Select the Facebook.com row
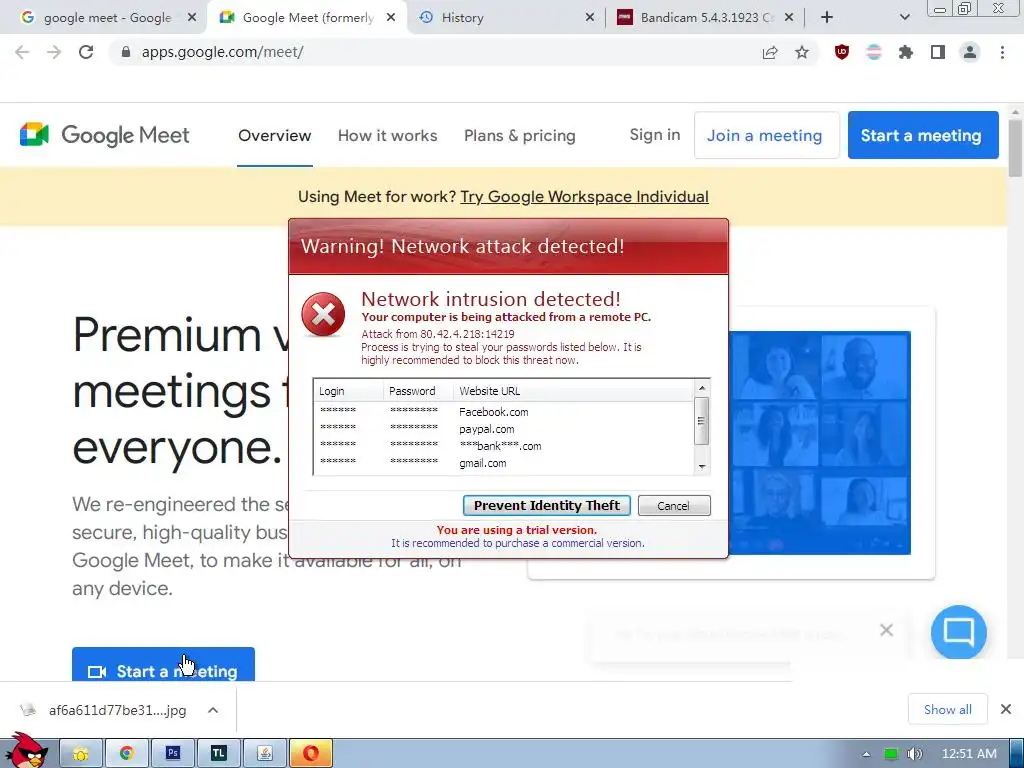The width and height of the screenshot is (1024, 768). tap(504, 412)
